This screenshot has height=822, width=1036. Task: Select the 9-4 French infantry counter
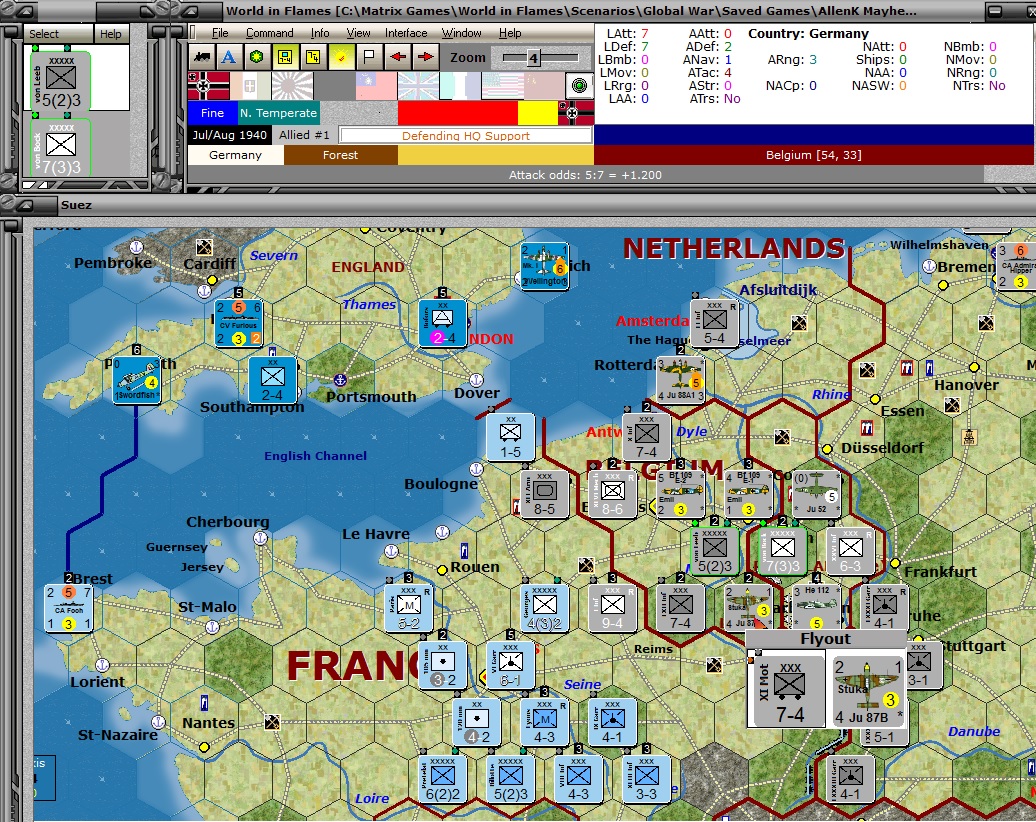point(612,608)
